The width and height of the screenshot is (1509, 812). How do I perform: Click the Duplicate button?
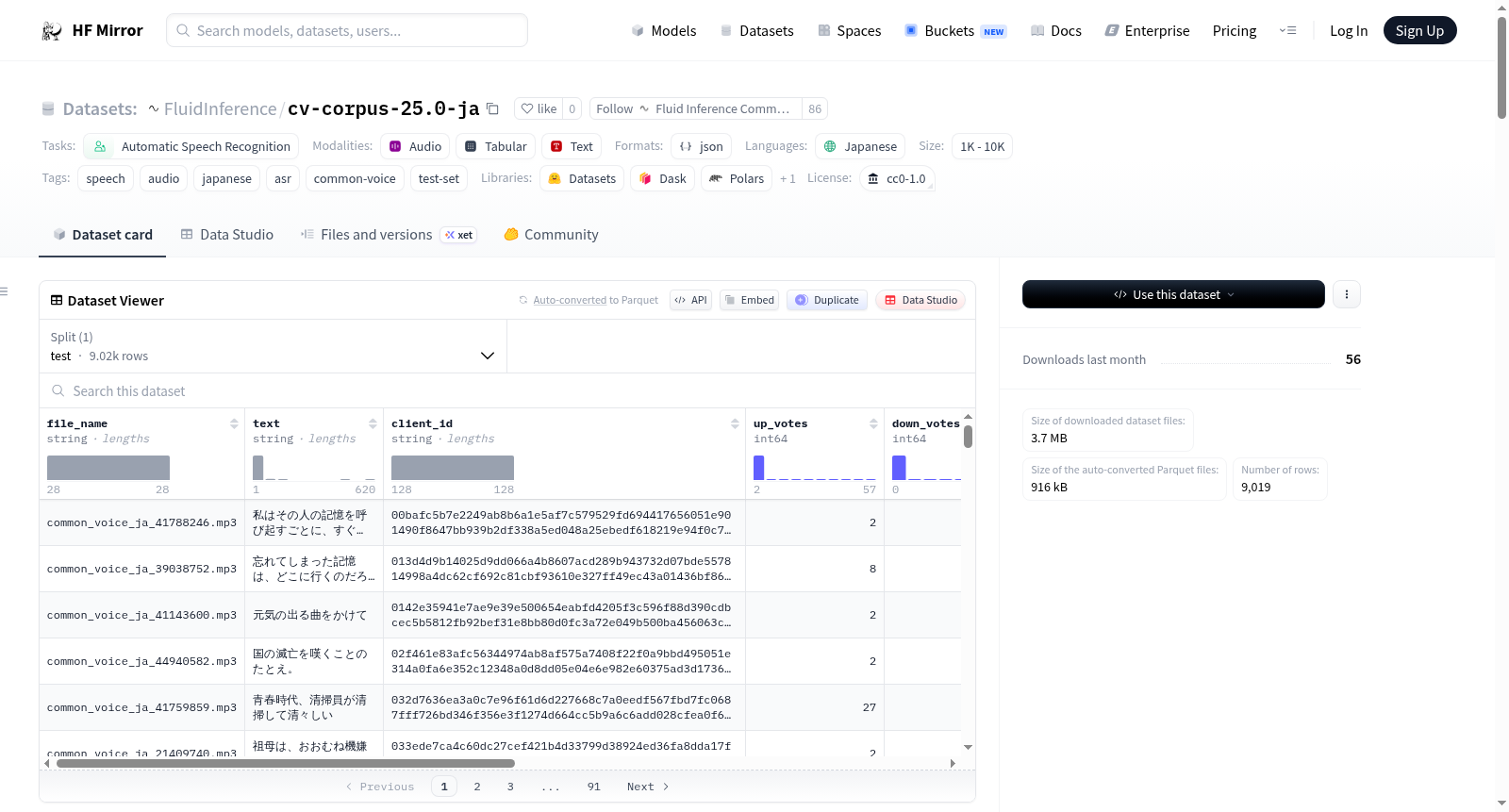826,300
